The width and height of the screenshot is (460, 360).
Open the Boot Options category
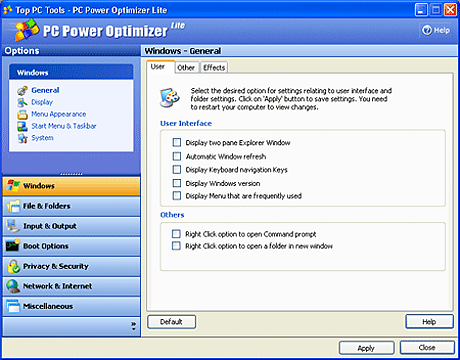(x=71, y=246)
